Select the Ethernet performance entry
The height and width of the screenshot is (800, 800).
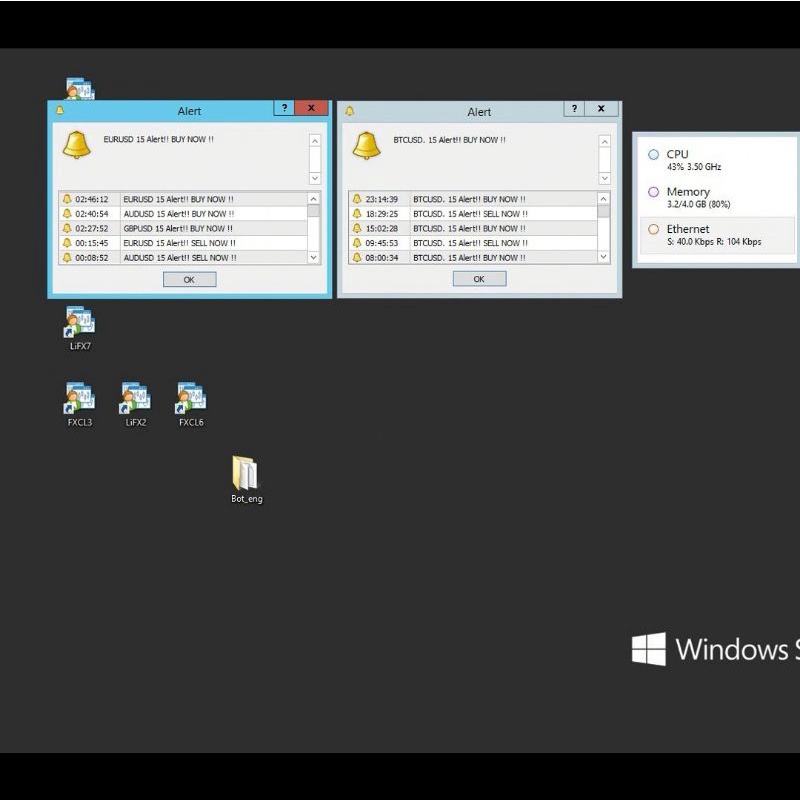coord(715,235)
